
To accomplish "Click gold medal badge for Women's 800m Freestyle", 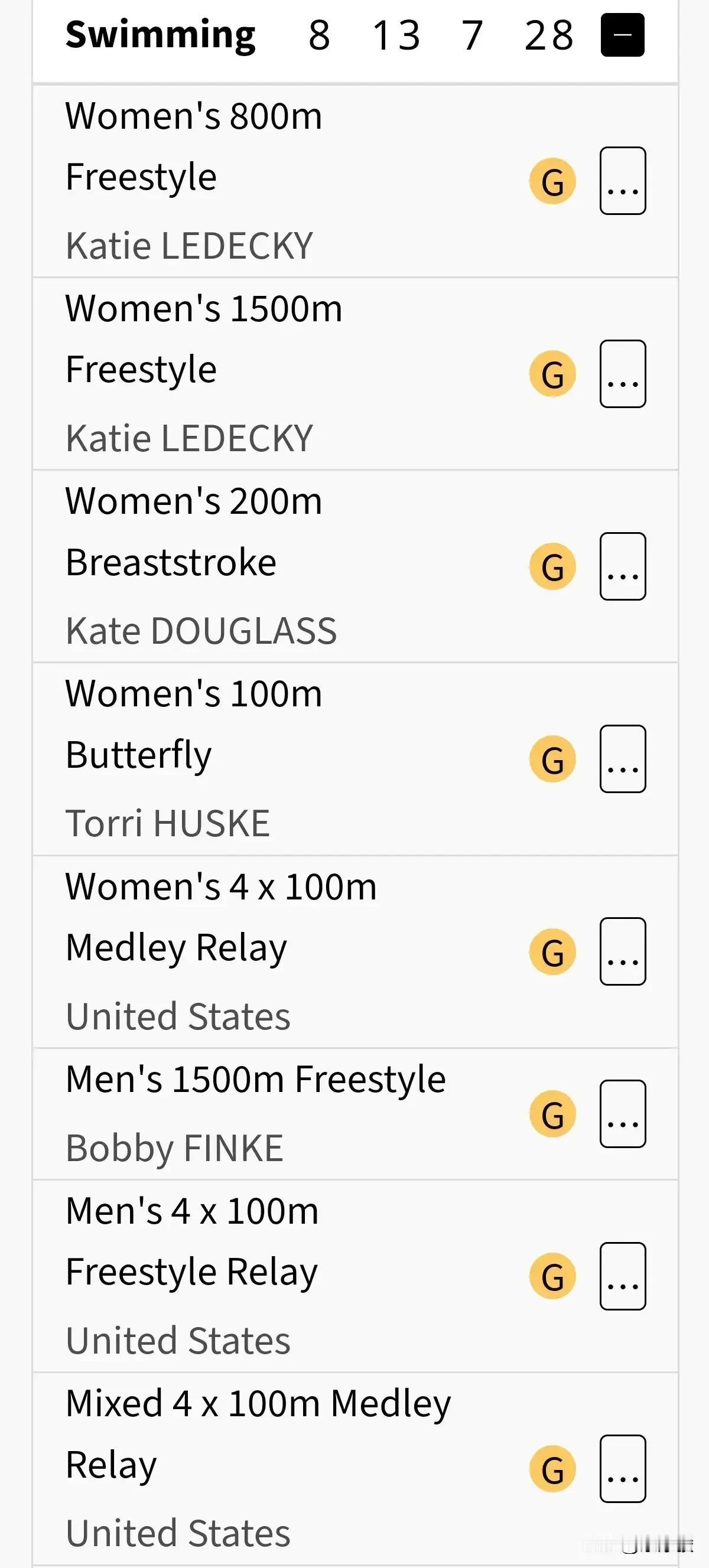I will [x=552, y=181].
